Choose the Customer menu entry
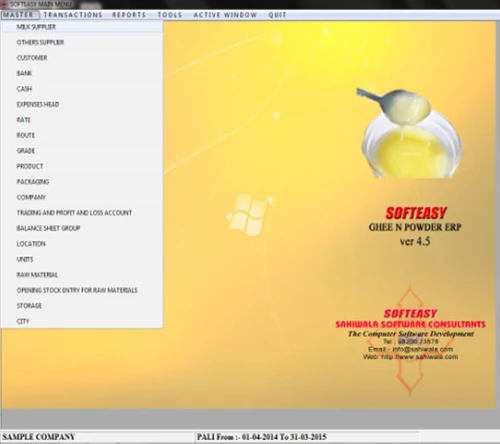The height and width of the screenshot is (444, 500). point(82,58)
